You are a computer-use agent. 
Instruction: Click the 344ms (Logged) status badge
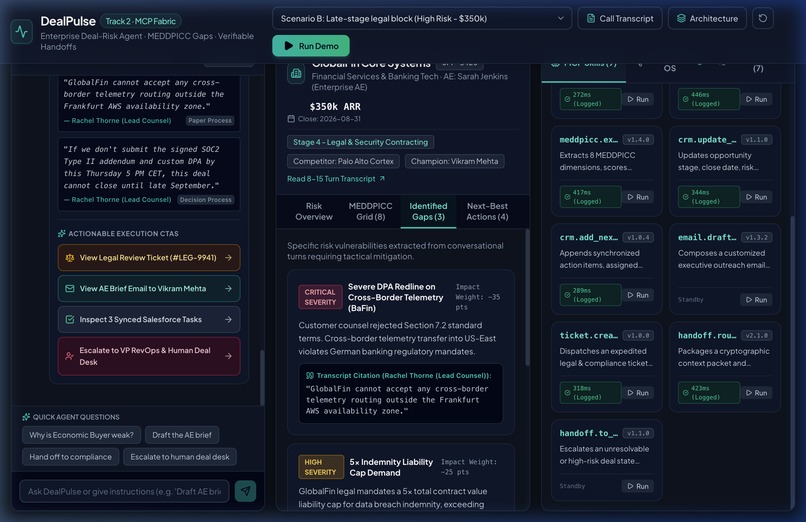(709, 197)
